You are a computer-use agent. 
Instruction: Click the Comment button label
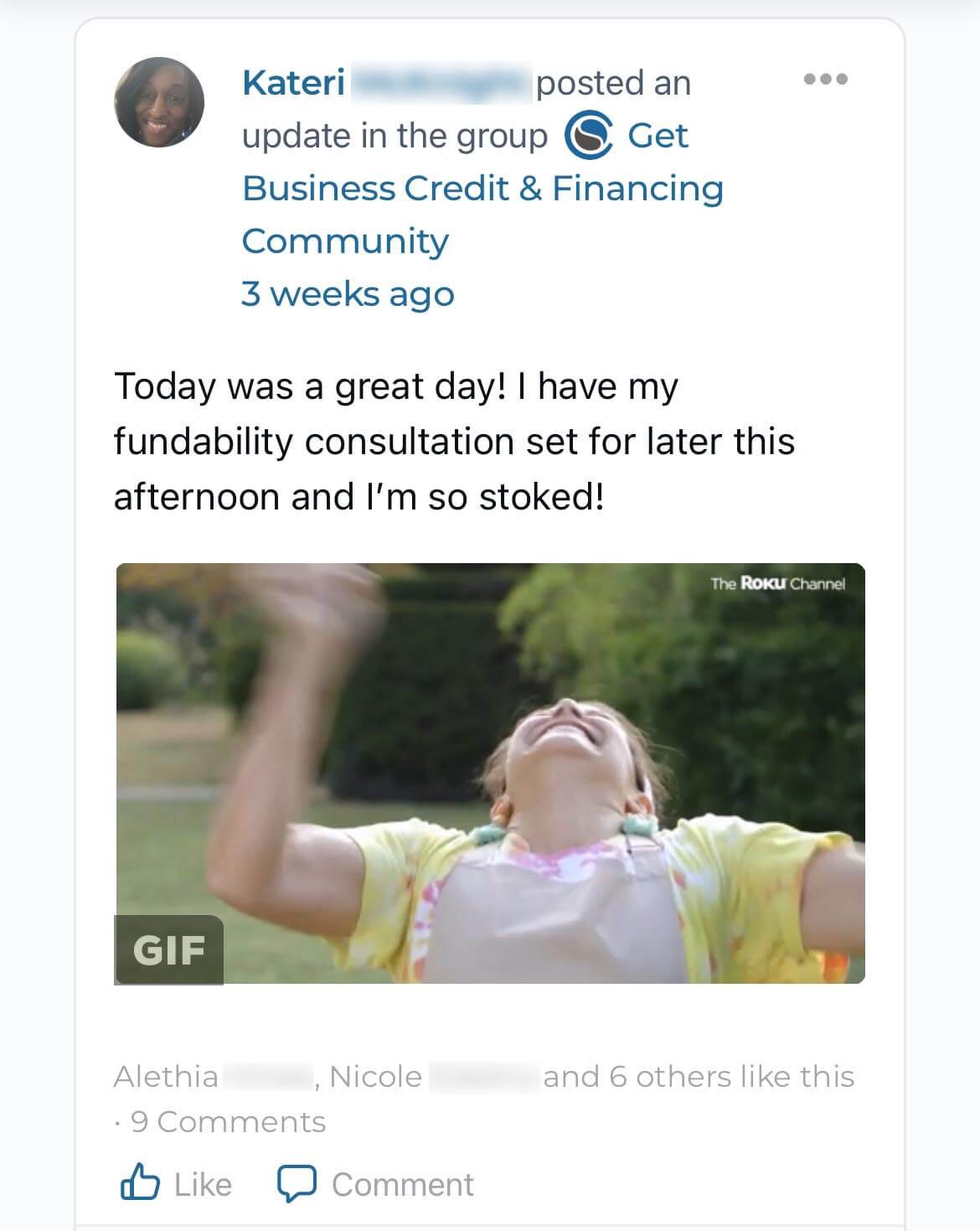tap(403, 1185)
